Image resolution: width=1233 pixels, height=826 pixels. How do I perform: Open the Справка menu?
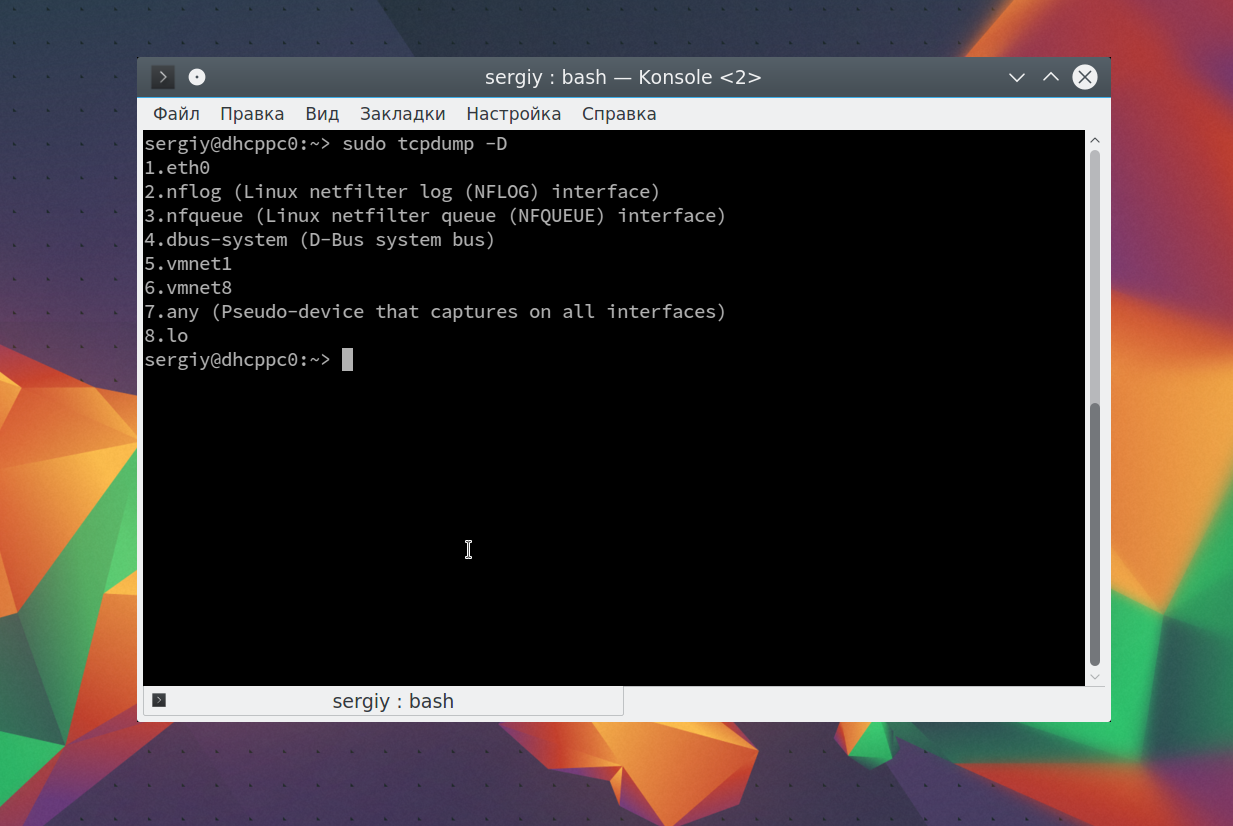(x=619, y=114)
